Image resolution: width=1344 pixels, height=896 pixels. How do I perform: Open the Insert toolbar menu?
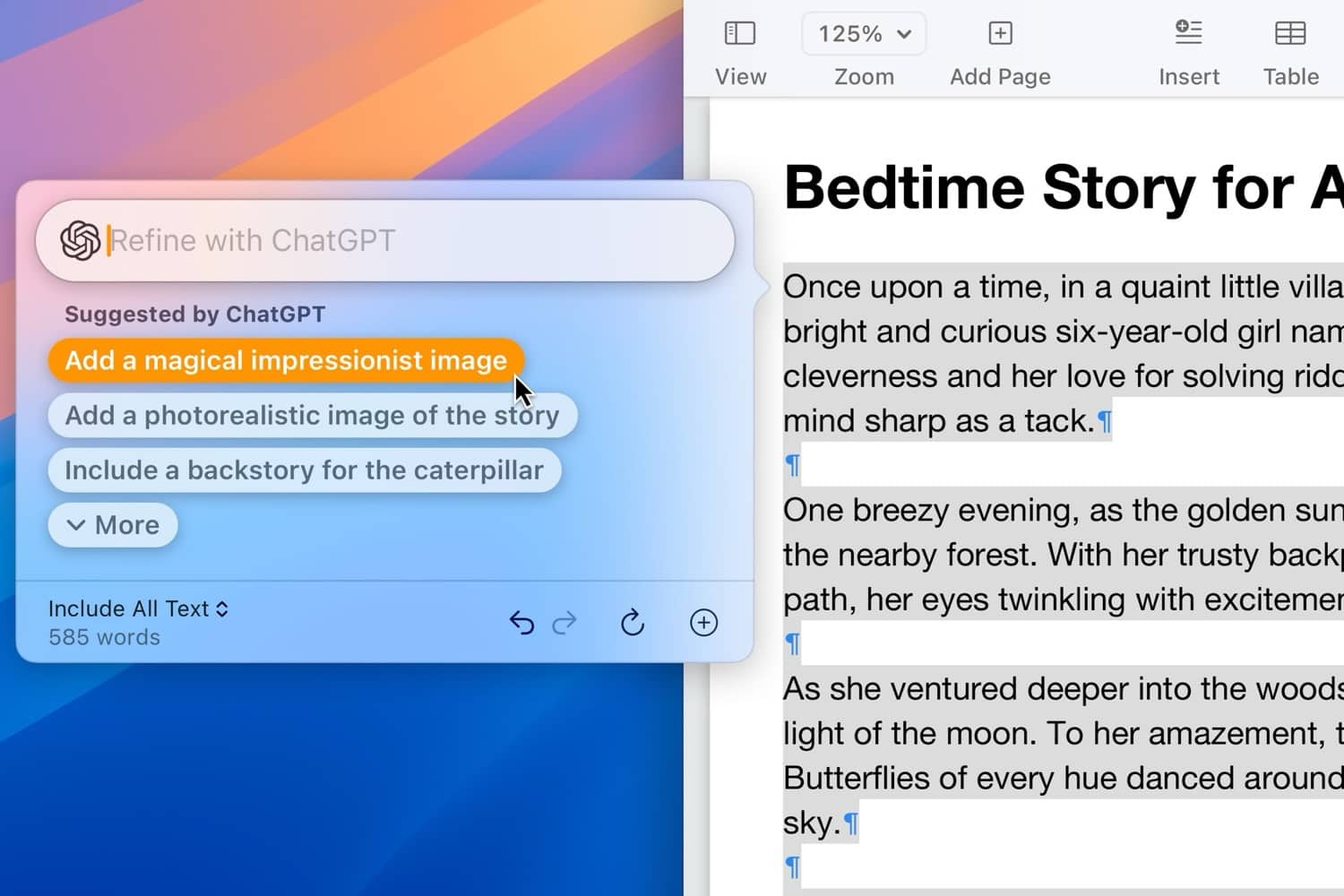tap(1188, 34)
